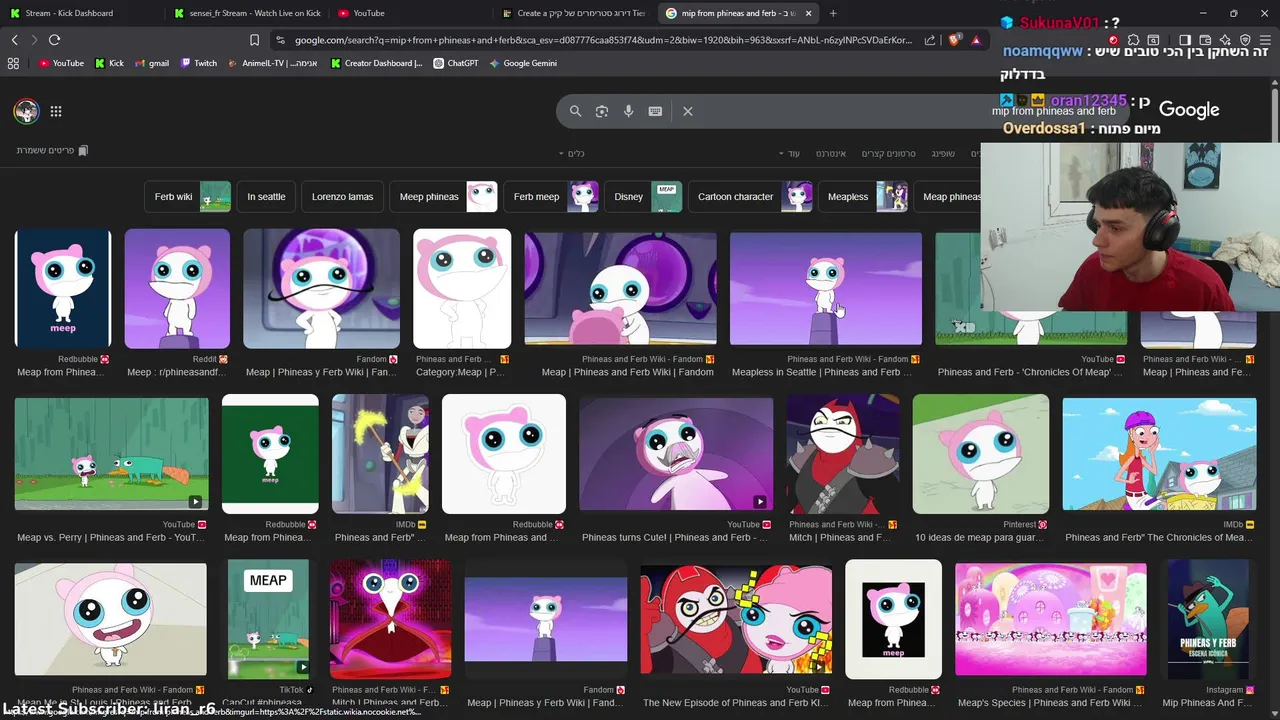Select the 'Meep phineas' suggestion chip
This screenshot has height=720, width=1280.
pyautogui.click(x=443, y=197)
